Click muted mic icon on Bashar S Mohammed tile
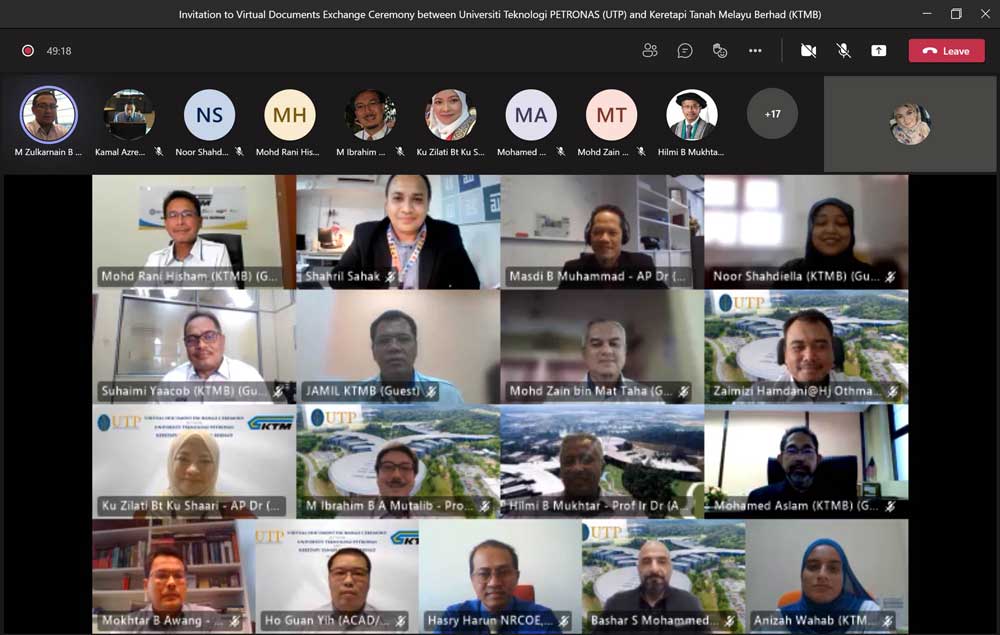The width and height of the screenshot is (1000, 635). 730,620
